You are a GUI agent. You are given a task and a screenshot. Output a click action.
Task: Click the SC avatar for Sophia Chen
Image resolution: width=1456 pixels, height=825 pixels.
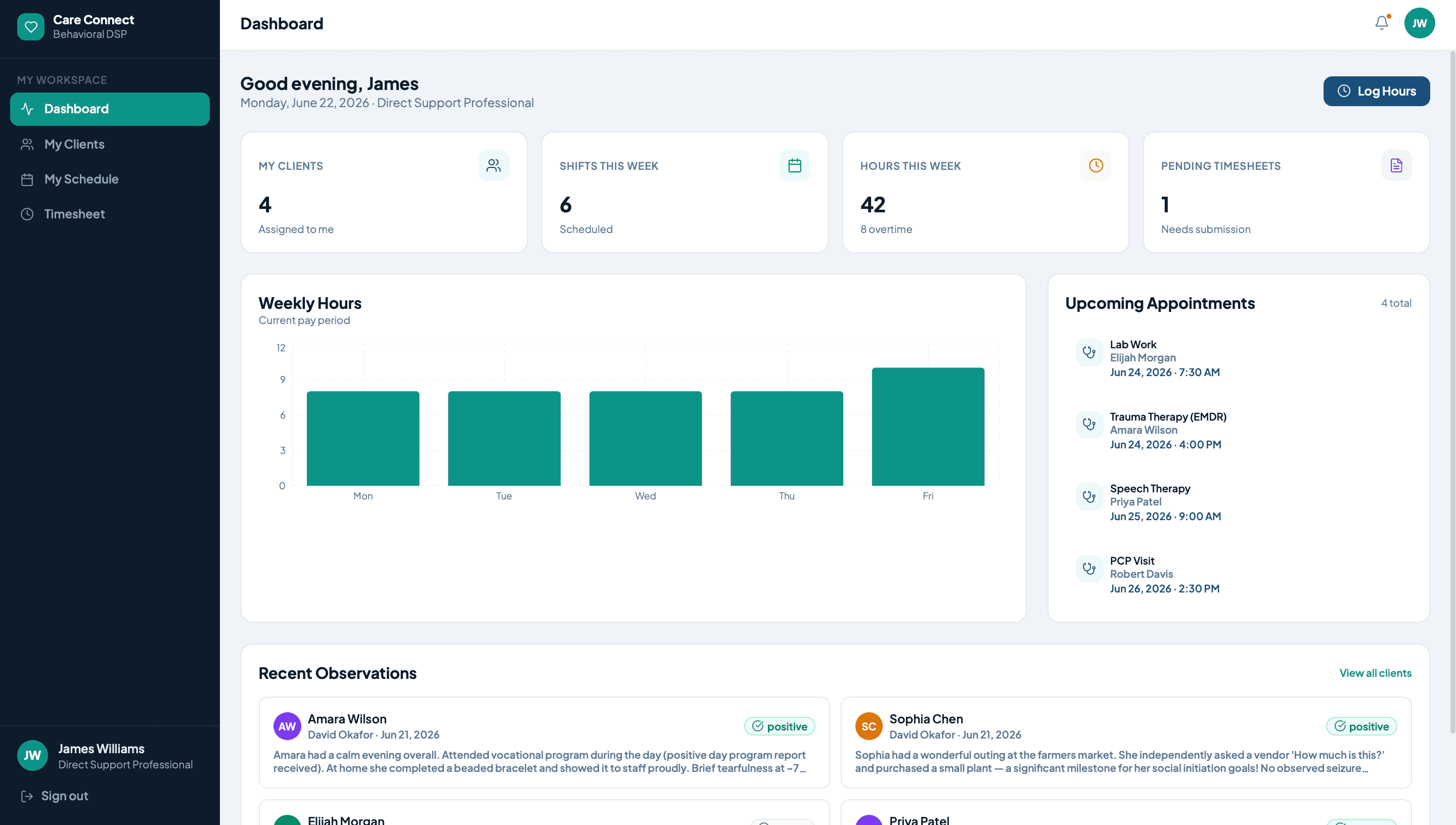869,726
